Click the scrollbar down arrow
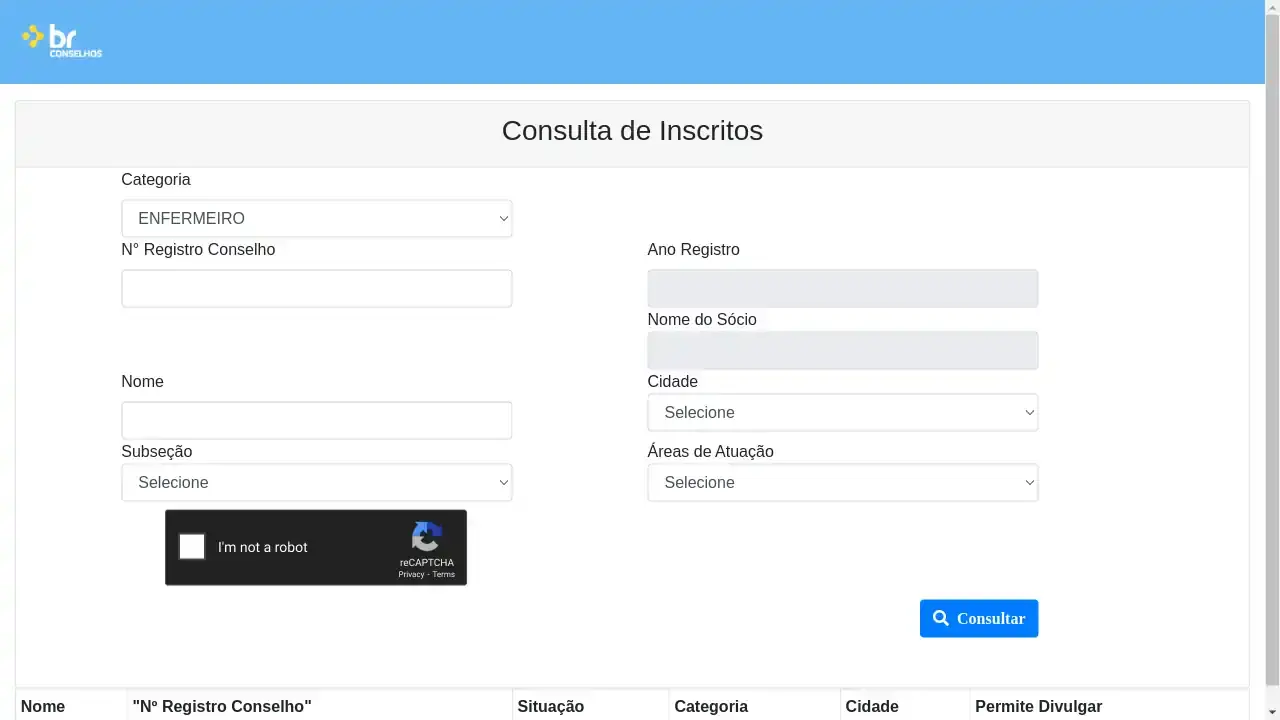This screenshot has width=1280, height=720. click(1272, 712)
